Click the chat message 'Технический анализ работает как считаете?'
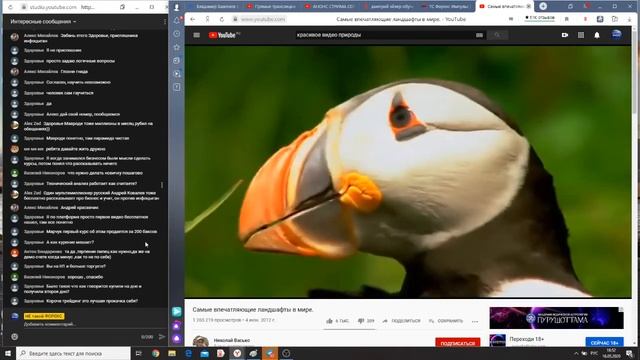This screenshot has width=640, height=360. pos(92,184)
